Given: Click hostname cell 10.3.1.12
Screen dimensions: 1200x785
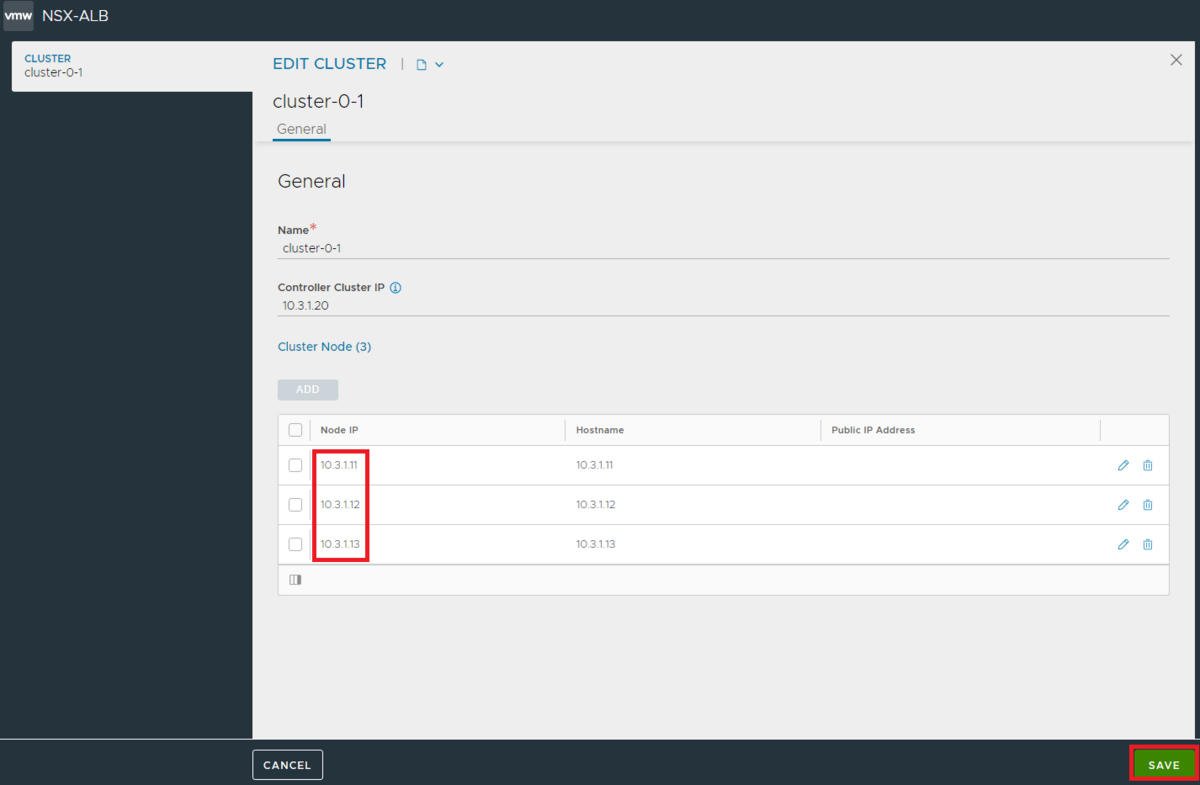Looking at the screenshot, I should click(x=595, y=505).
